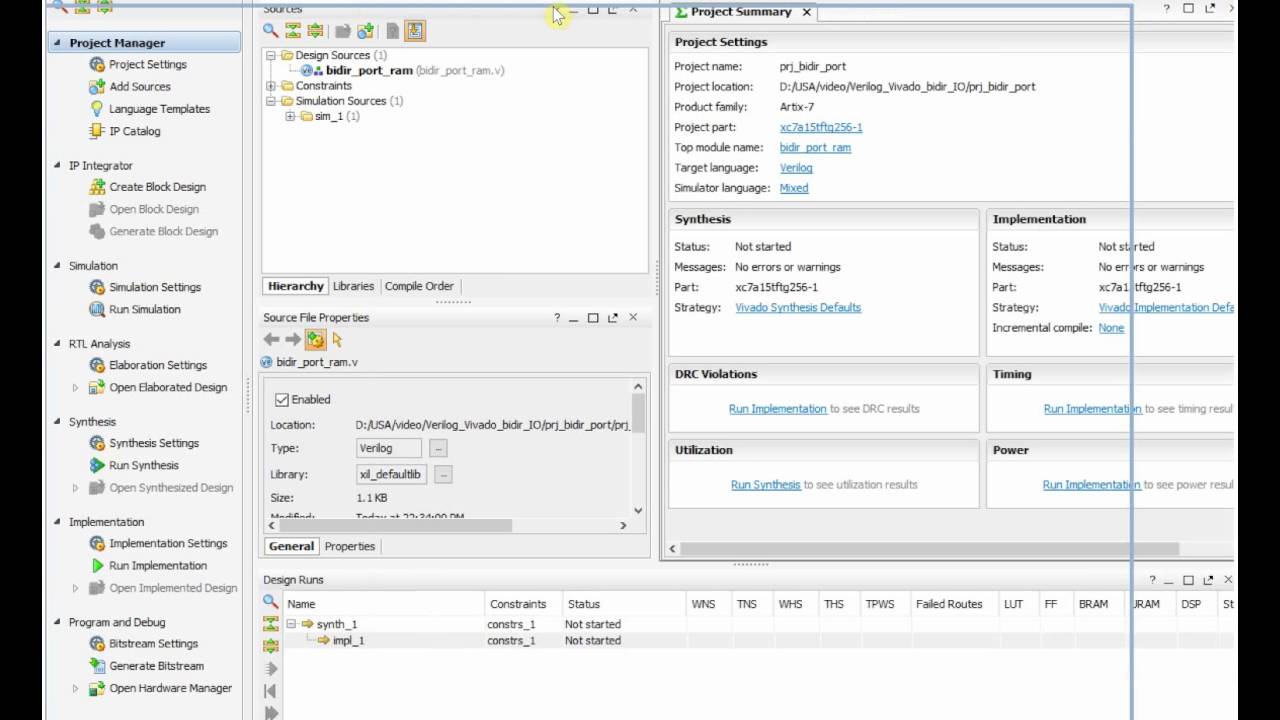Screen dimensions: 1280x720
Task: Expand Open Elaborated Design
Action: (x=75, y=387)
